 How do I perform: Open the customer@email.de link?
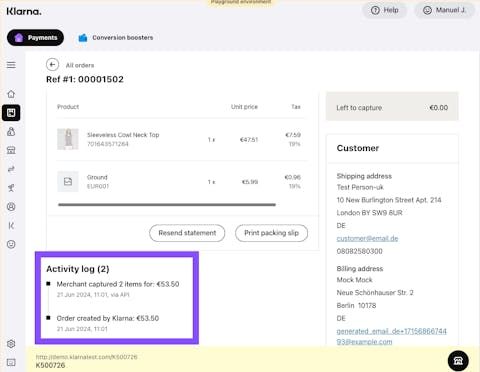pyautogui.click(x=367, y=238)
